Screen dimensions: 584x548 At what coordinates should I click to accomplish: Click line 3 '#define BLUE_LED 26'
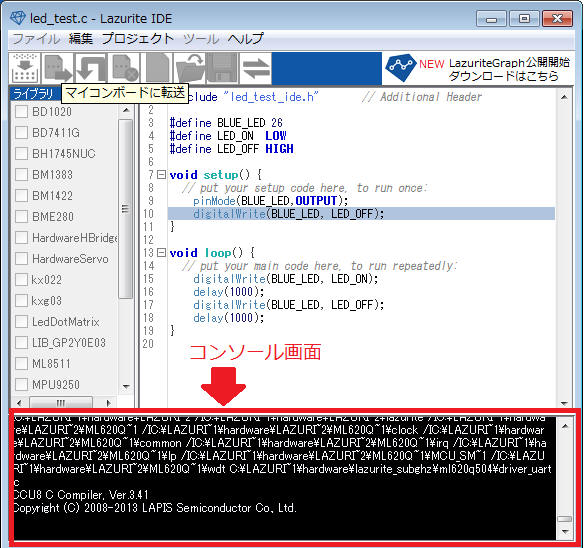point(226,123)
